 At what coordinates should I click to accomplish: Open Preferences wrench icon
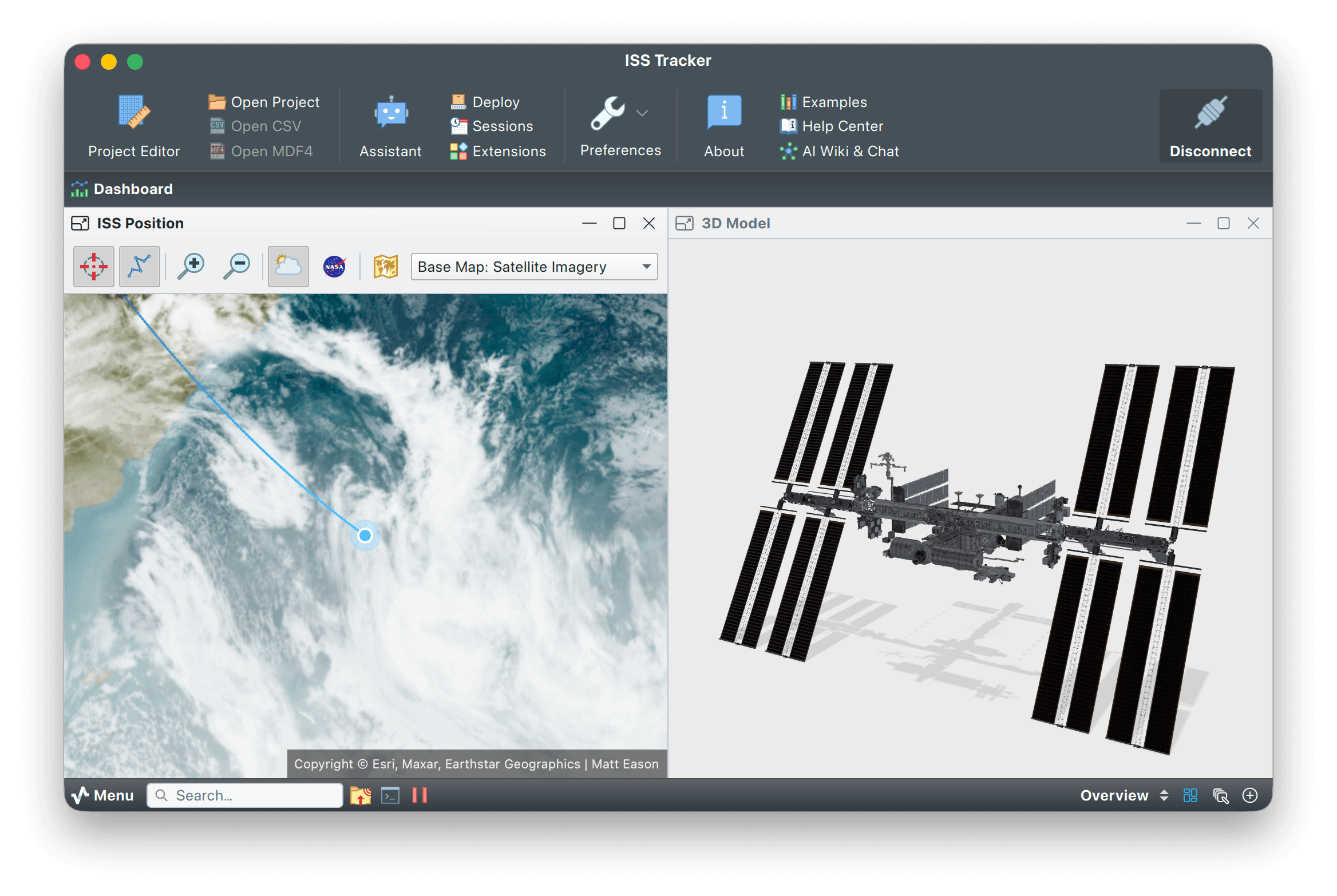point(608,113)
